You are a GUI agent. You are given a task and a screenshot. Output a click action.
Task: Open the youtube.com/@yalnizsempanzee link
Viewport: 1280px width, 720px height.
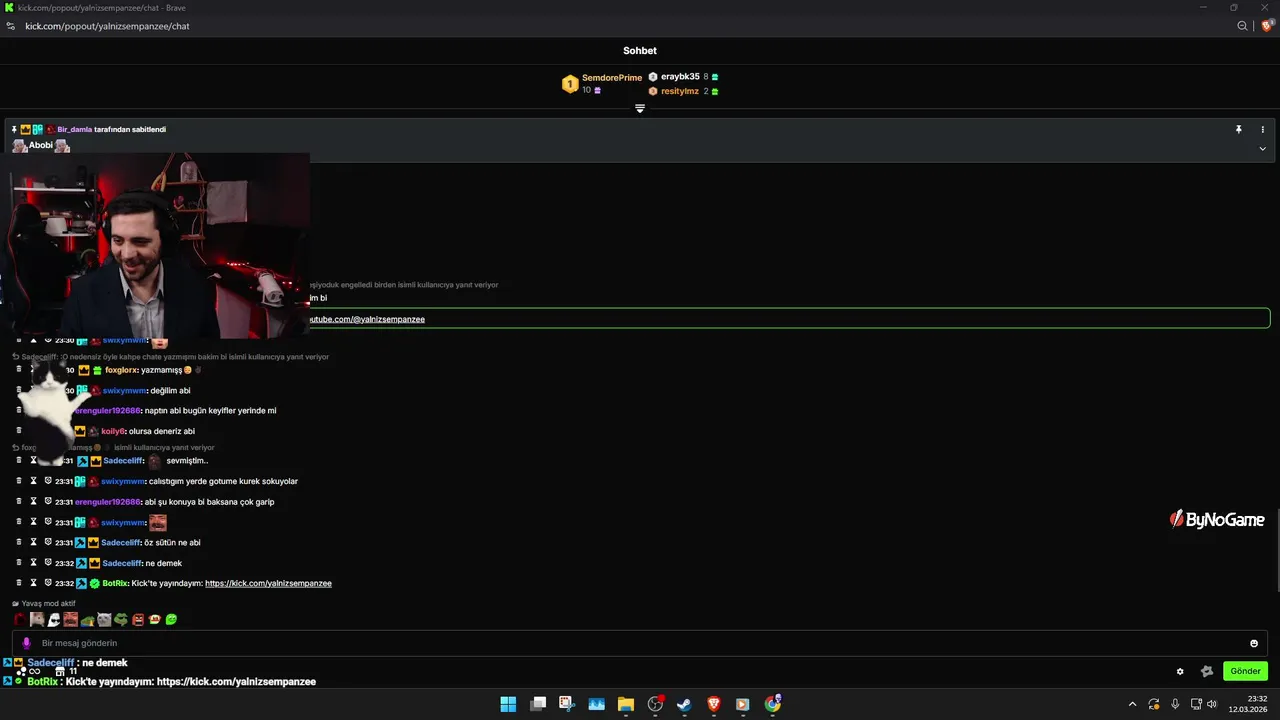point(367,319)
